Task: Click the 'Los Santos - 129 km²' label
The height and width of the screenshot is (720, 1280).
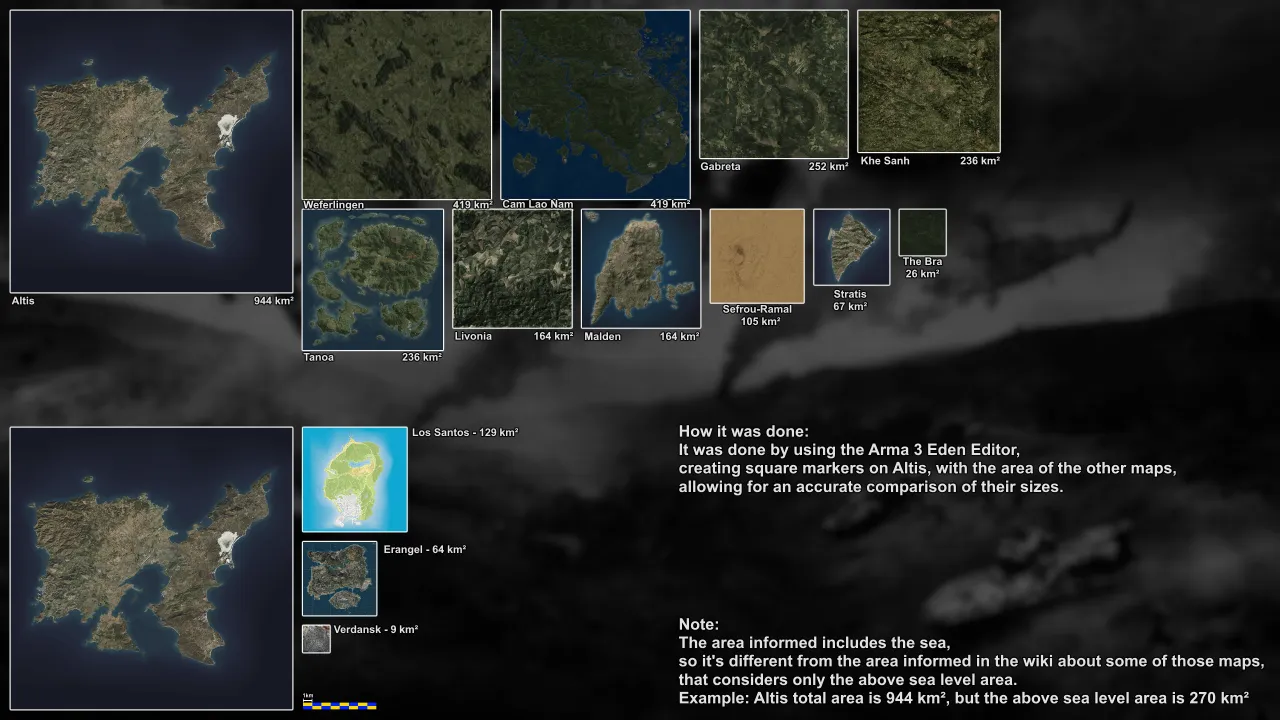Action: pyautogui.click(x=465, y=432)
